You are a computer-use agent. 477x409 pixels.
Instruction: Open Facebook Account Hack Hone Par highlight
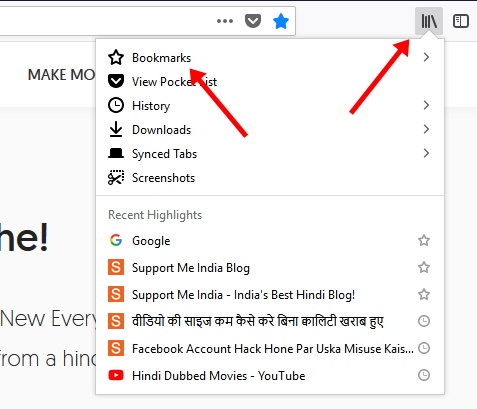click(x=270, y=348)
